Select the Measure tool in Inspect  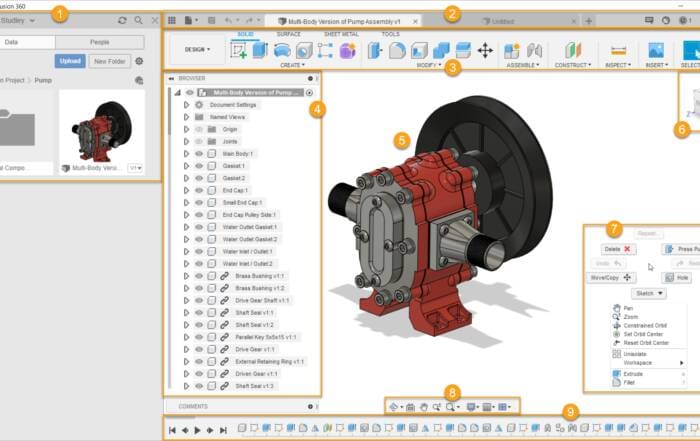pos(618,50)
